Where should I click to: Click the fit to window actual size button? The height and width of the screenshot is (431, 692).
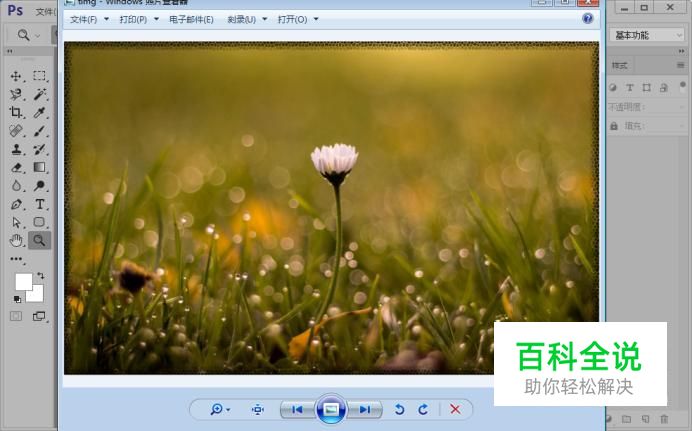pos(258,410)
